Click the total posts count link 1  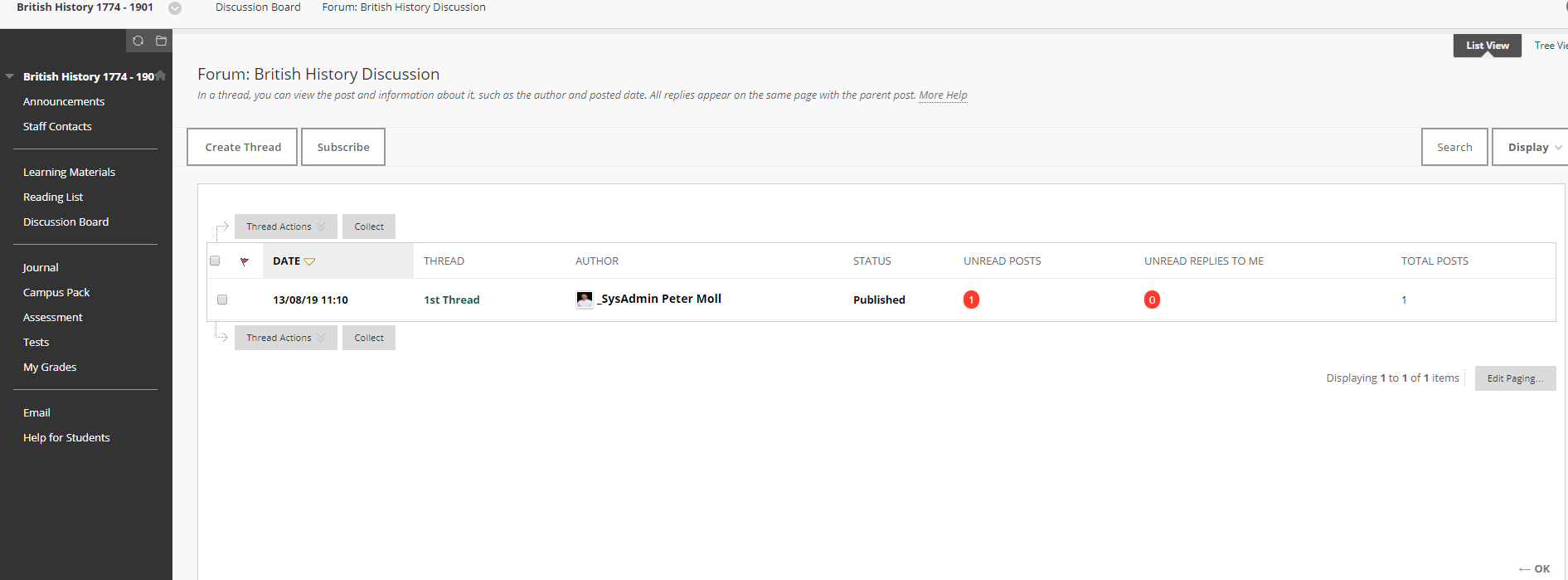pyautogui.click(x=1404, y=300)
